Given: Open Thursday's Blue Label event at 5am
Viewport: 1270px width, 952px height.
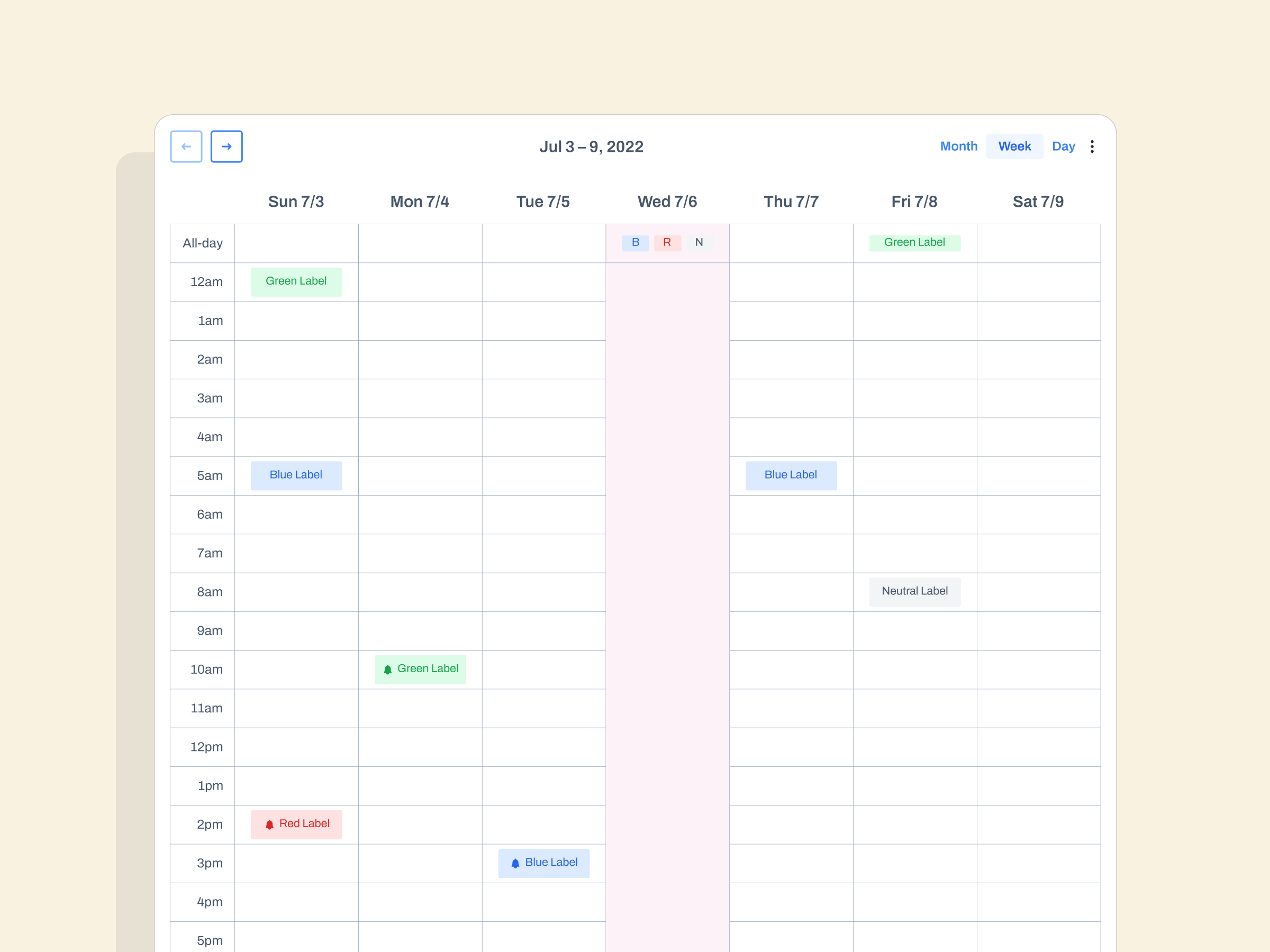Looking at the screenshot, I should click(x=791, y=474).
